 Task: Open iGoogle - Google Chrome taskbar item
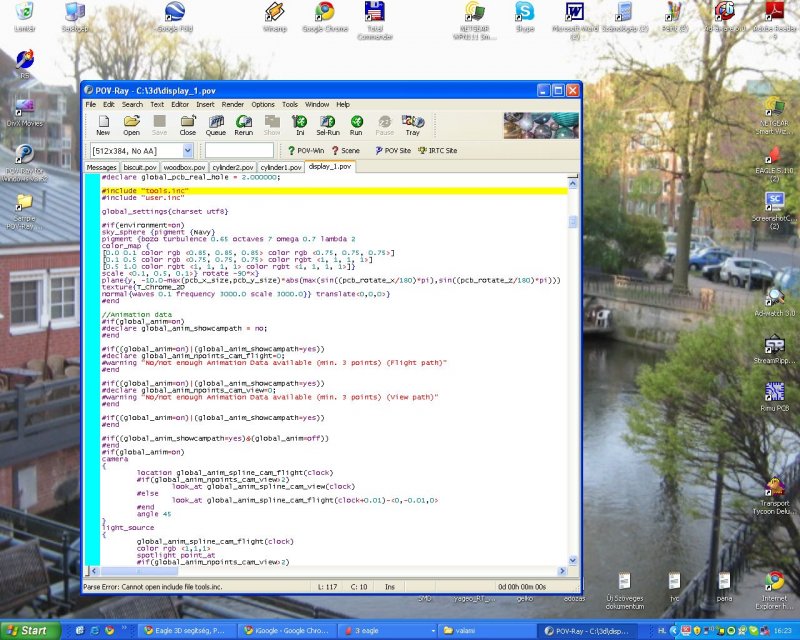pyautogui.click(x=288, y=631)
